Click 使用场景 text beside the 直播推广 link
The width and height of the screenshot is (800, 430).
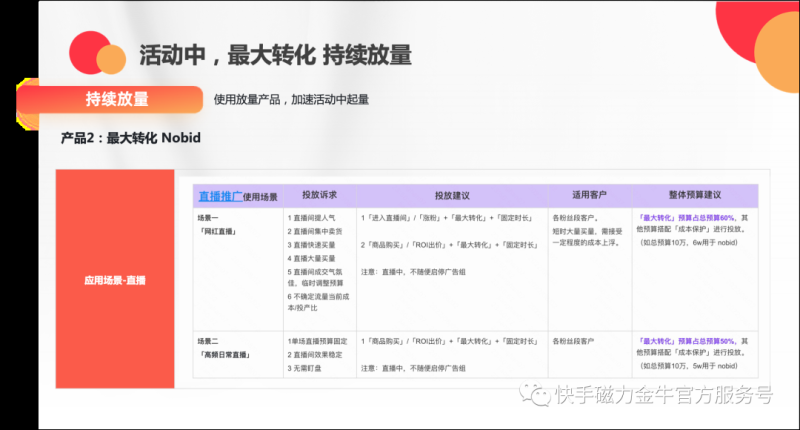coord(260,197)
